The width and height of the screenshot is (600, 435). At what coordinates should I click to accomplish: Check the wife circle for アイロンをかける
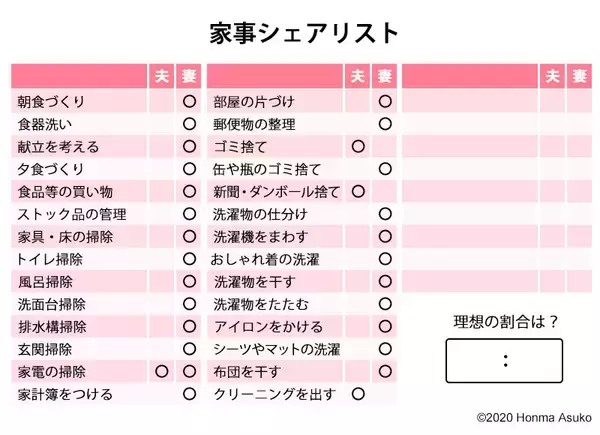point(385,327)
